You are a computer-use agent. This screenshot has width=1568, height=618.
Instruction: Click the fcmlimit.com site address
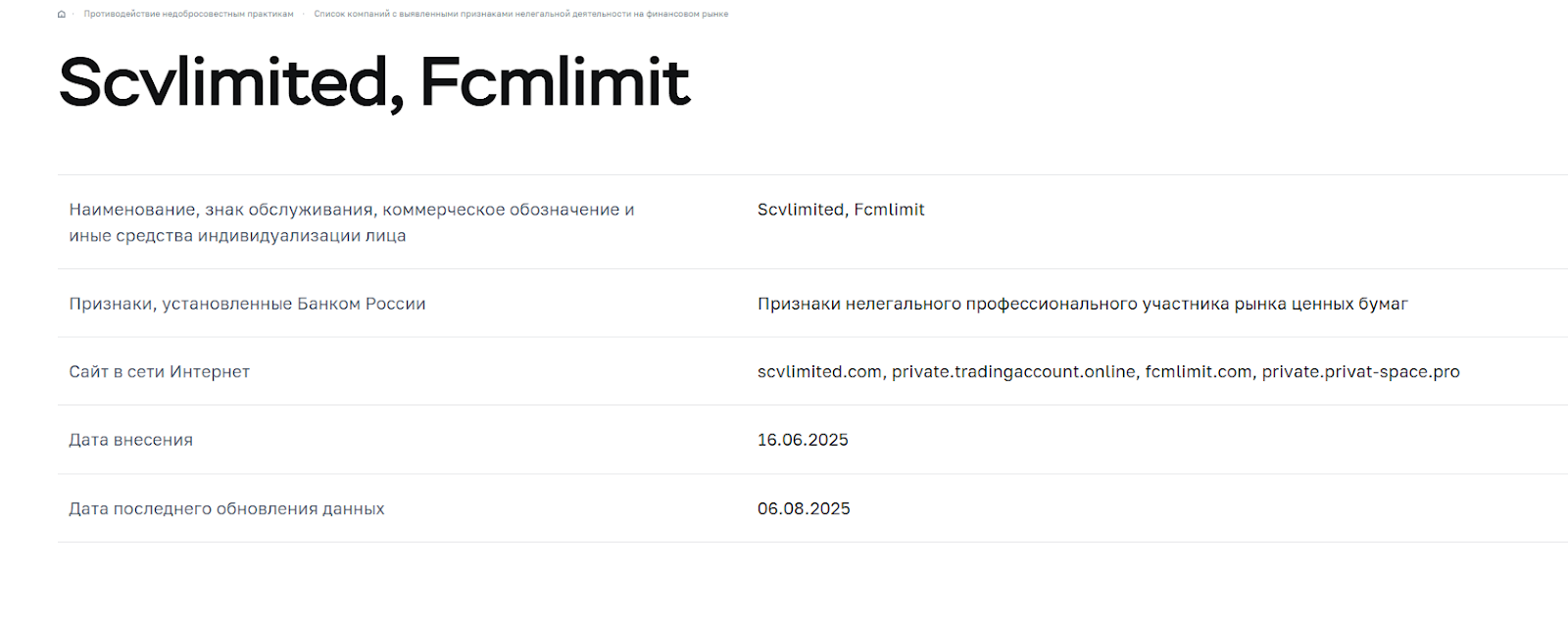point(1198,372)
